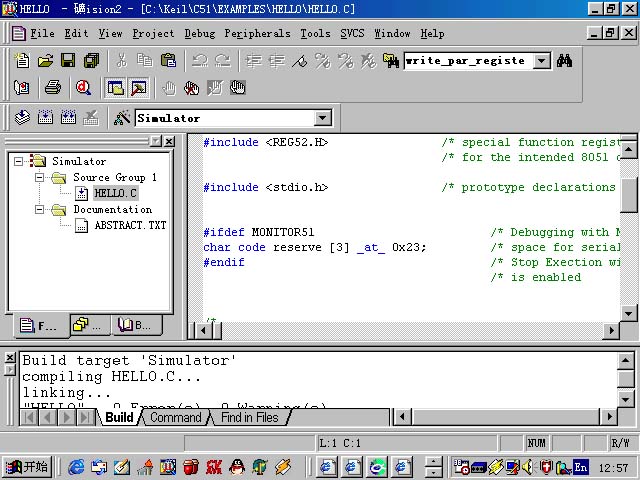The width and height of the screenshot is (640, 480).
Task: Click the output window's scroll up arrow
Action: click(626, 360)
